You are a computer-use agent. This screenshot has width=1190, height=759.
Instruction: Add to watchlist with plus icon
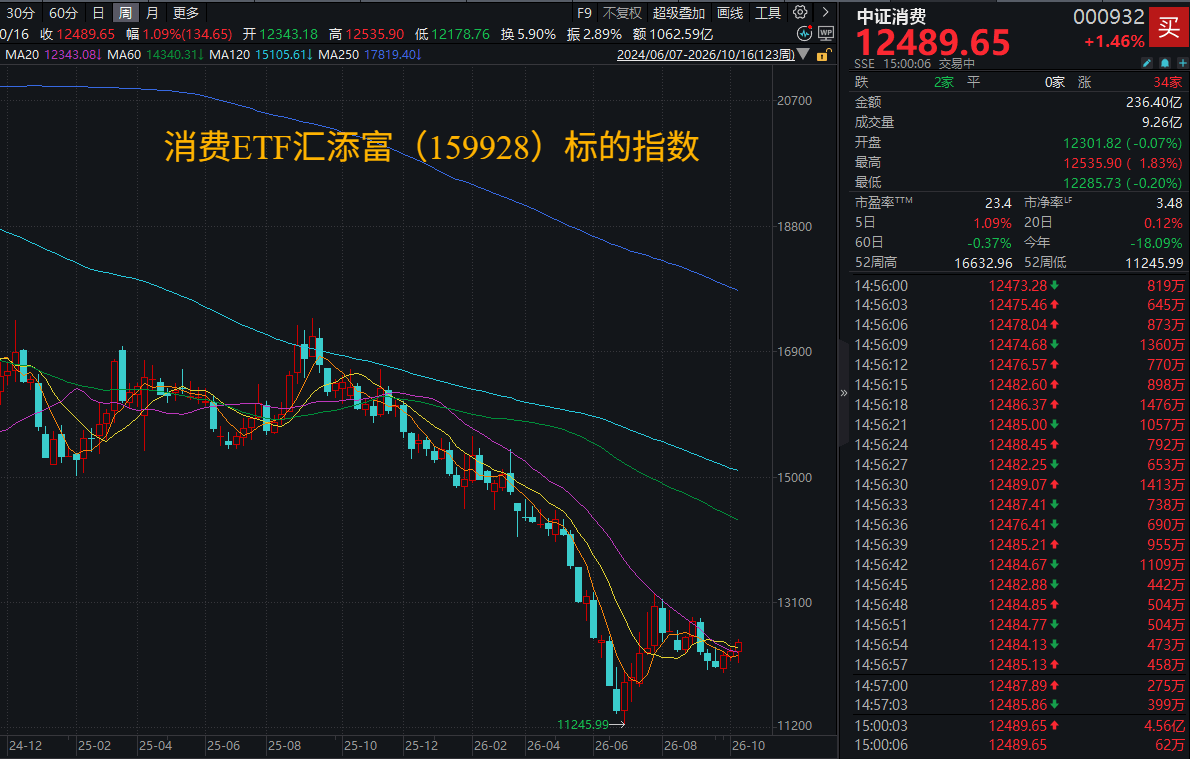click(1182, 63)
